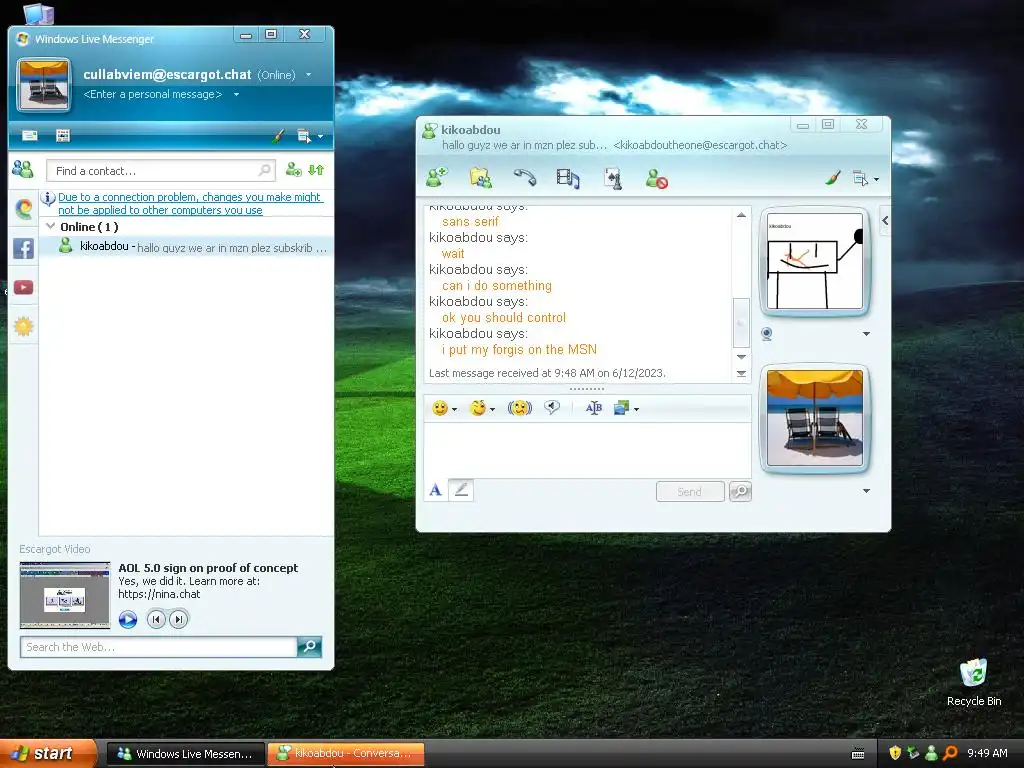The height and width of the screenshot is (768, 1024).
Task: Skip to next video in Escargot Video
Action: pos(178,618)
